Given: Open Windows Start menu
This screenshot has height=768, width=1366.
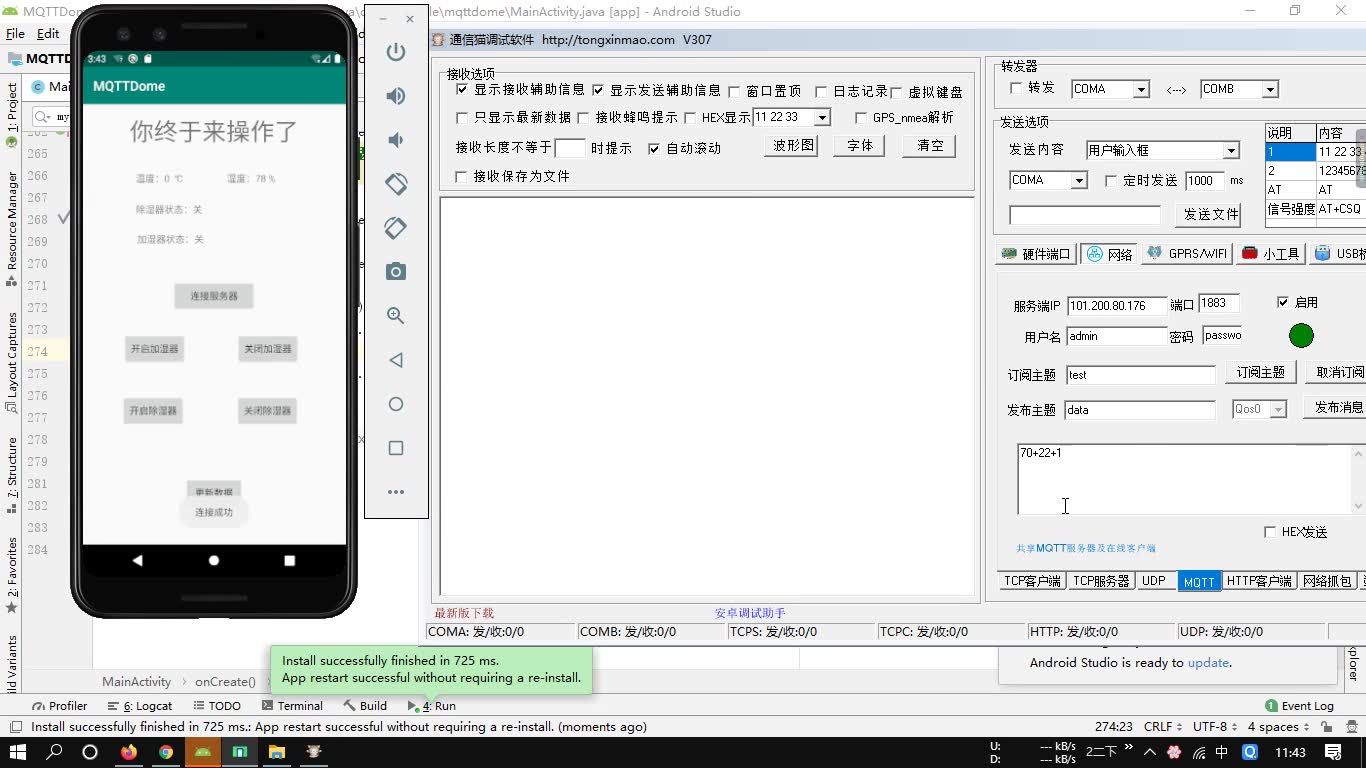Looking at the screenshot, I should (x=18, y=752).
